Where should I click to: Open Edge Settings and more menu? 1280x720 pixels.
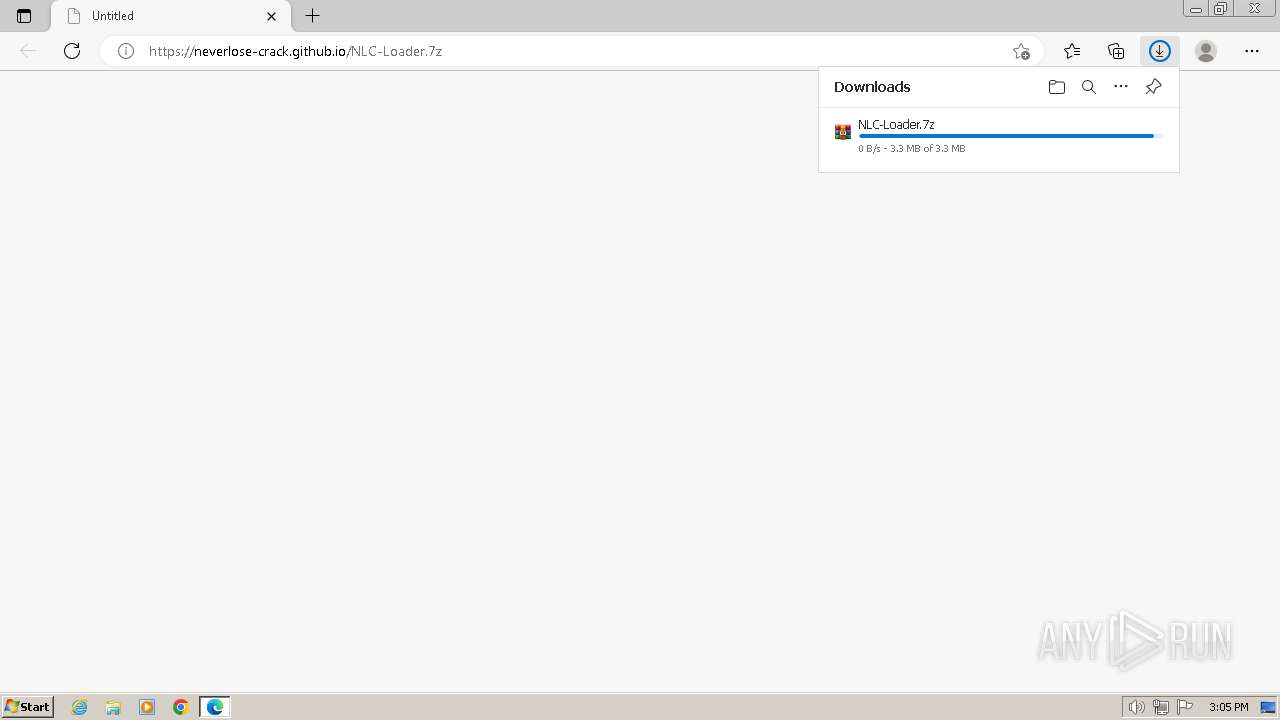coord(1252,51)
